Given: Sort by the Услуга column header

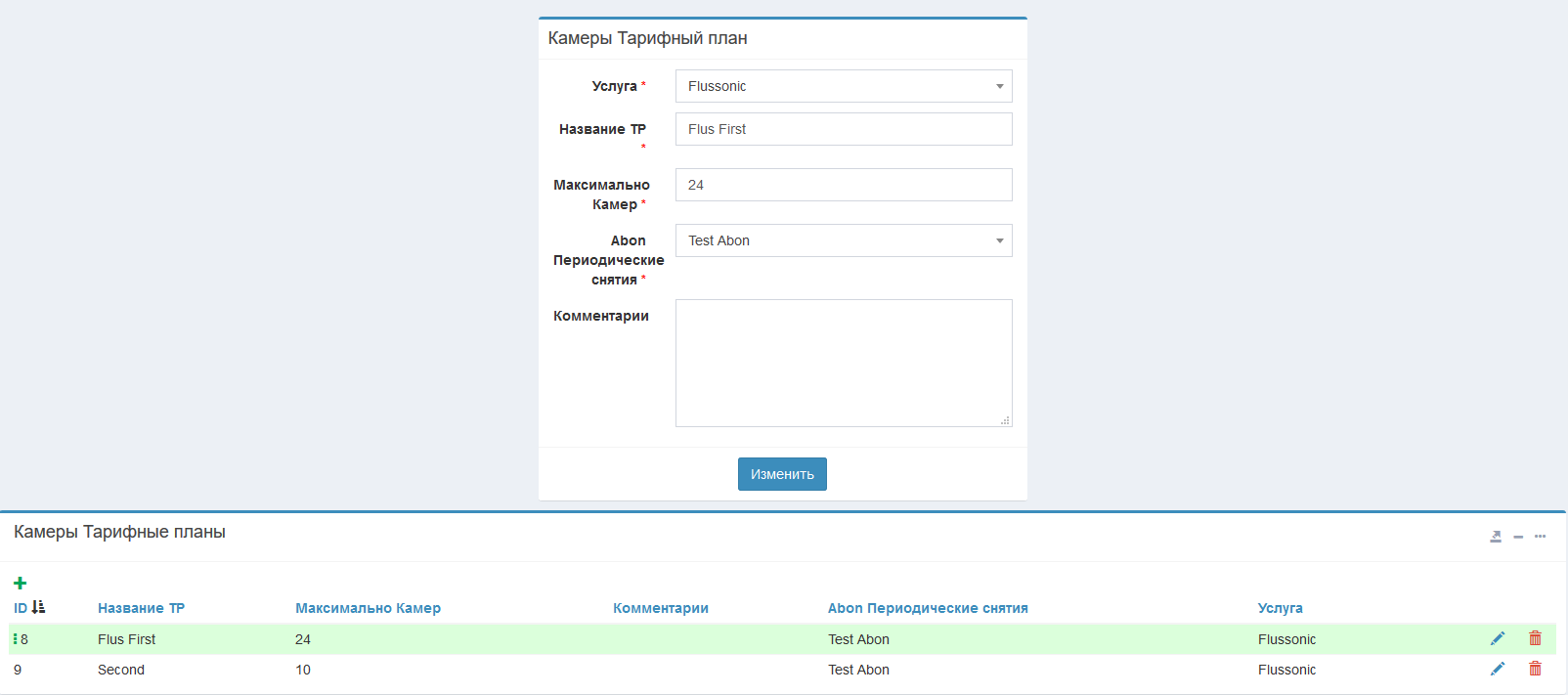Looking at the screenshot, I should coord(1280,608).
